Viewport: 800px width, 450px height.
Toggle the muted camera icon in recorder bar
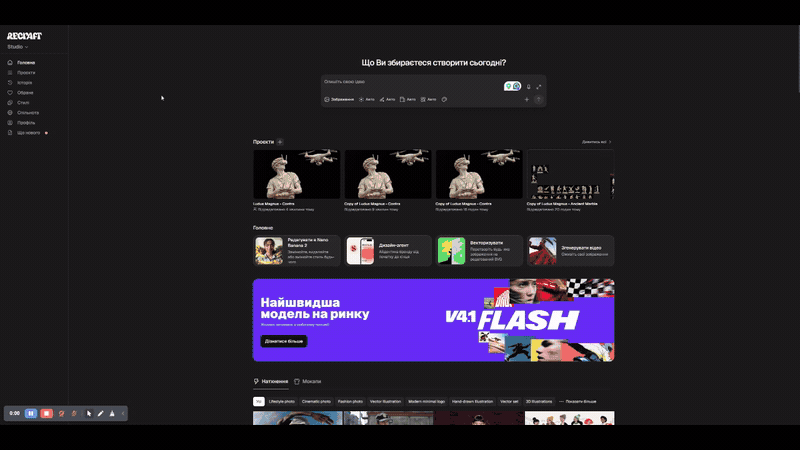(x=62, y=414)
